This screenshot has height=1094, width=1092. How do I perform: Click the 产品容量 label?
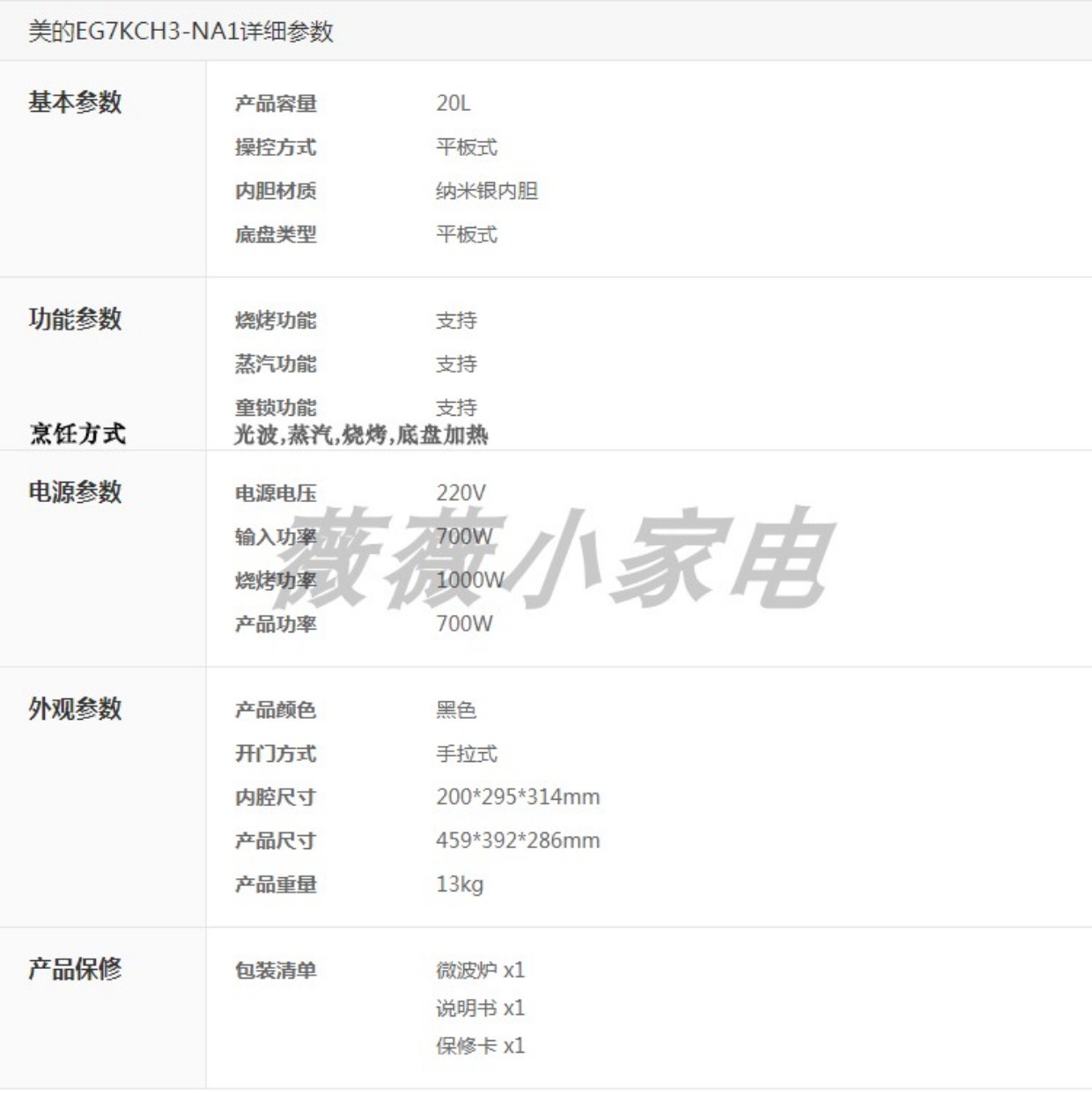coord(276,104)
